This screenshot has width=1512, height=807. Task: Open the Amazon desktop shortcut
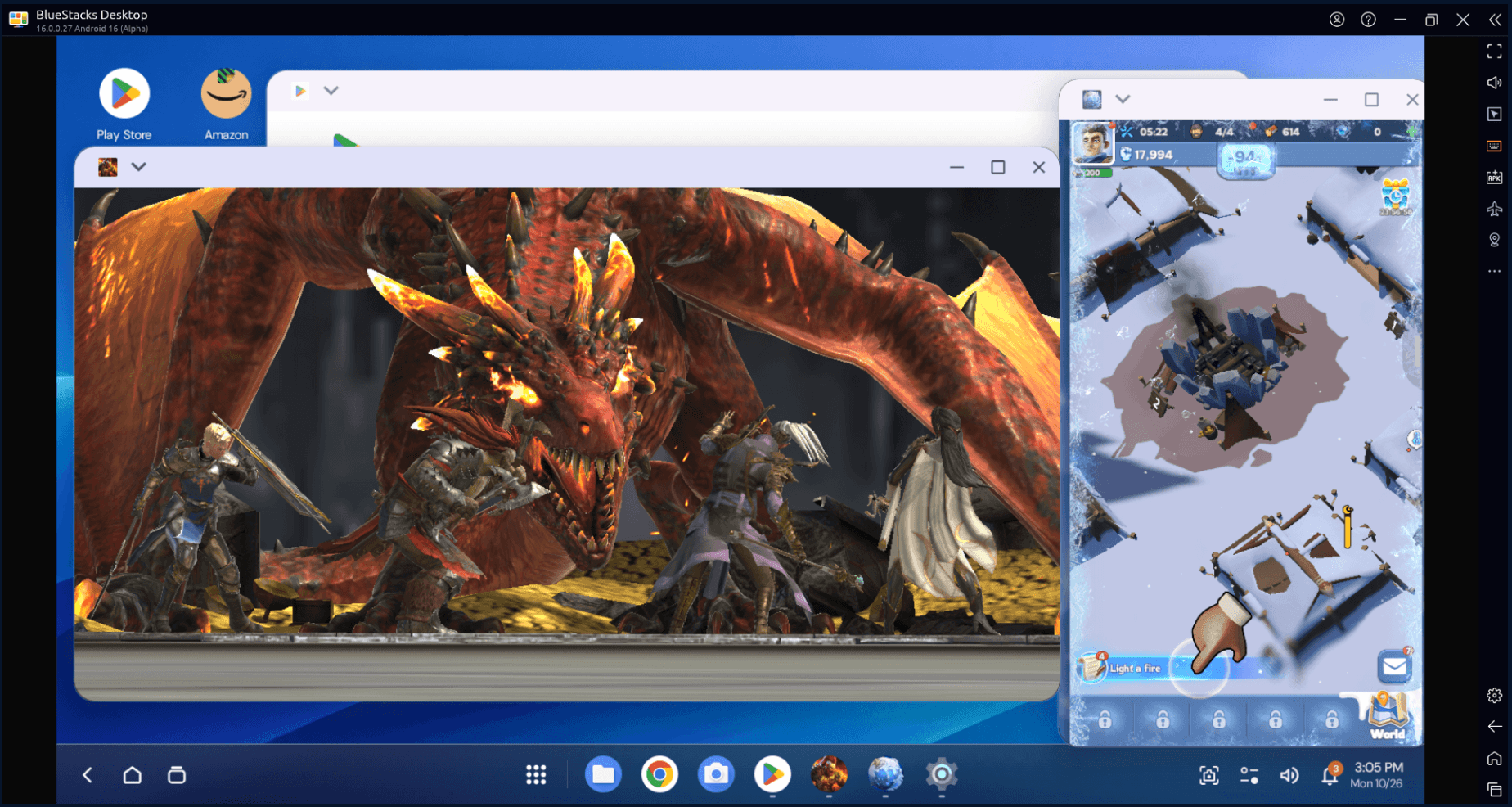click(x=226, y=105)
